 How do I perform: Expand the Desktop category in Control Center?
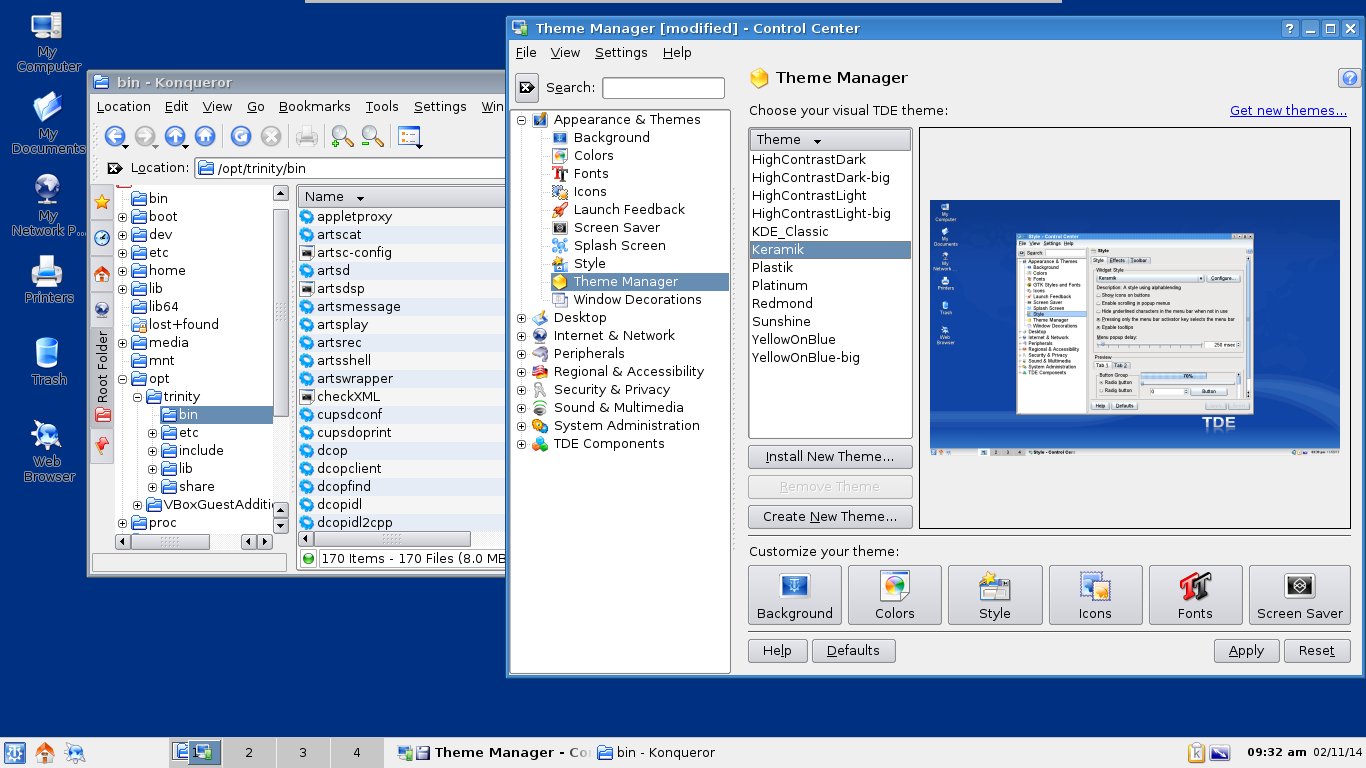[521, 318]
